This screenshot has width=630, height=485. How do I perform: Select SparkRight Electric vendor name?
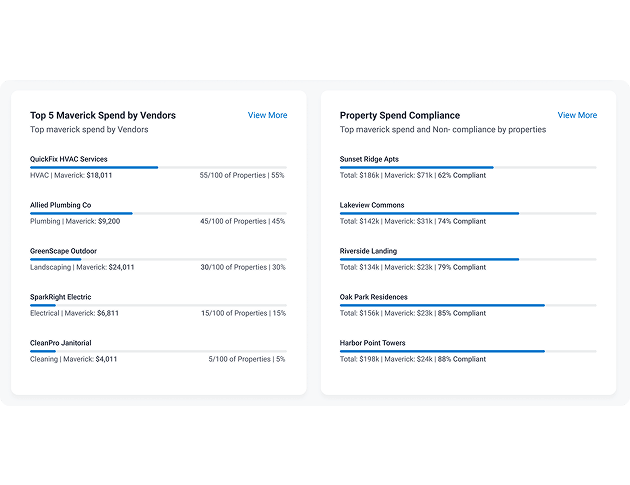coord(61,297)
